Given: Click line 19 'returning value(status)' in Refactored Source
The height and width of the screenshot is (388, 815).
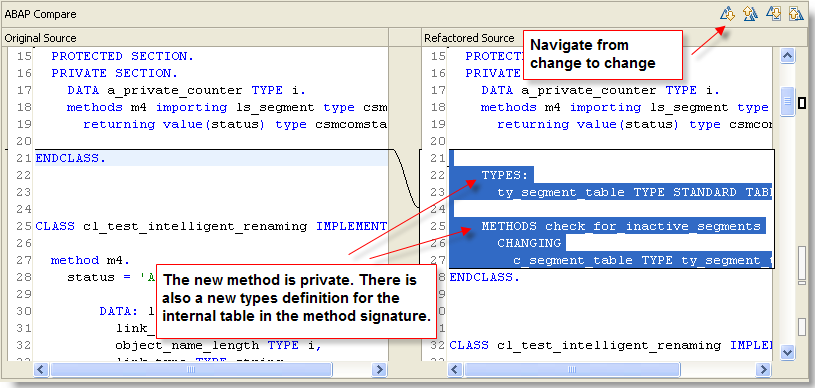Looking at the screenshot, I should [589, 125].
